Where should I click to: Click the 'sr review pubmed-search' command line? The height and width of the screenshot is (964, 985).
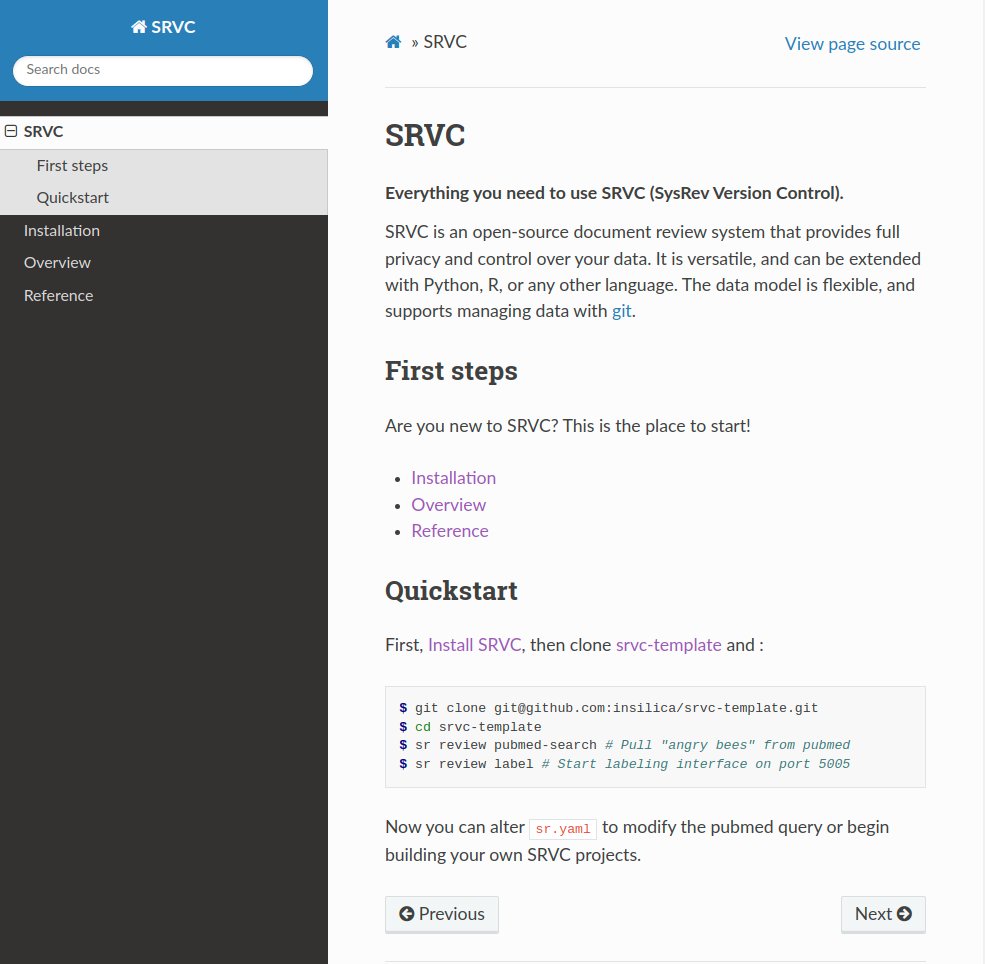tap(624, 745)
